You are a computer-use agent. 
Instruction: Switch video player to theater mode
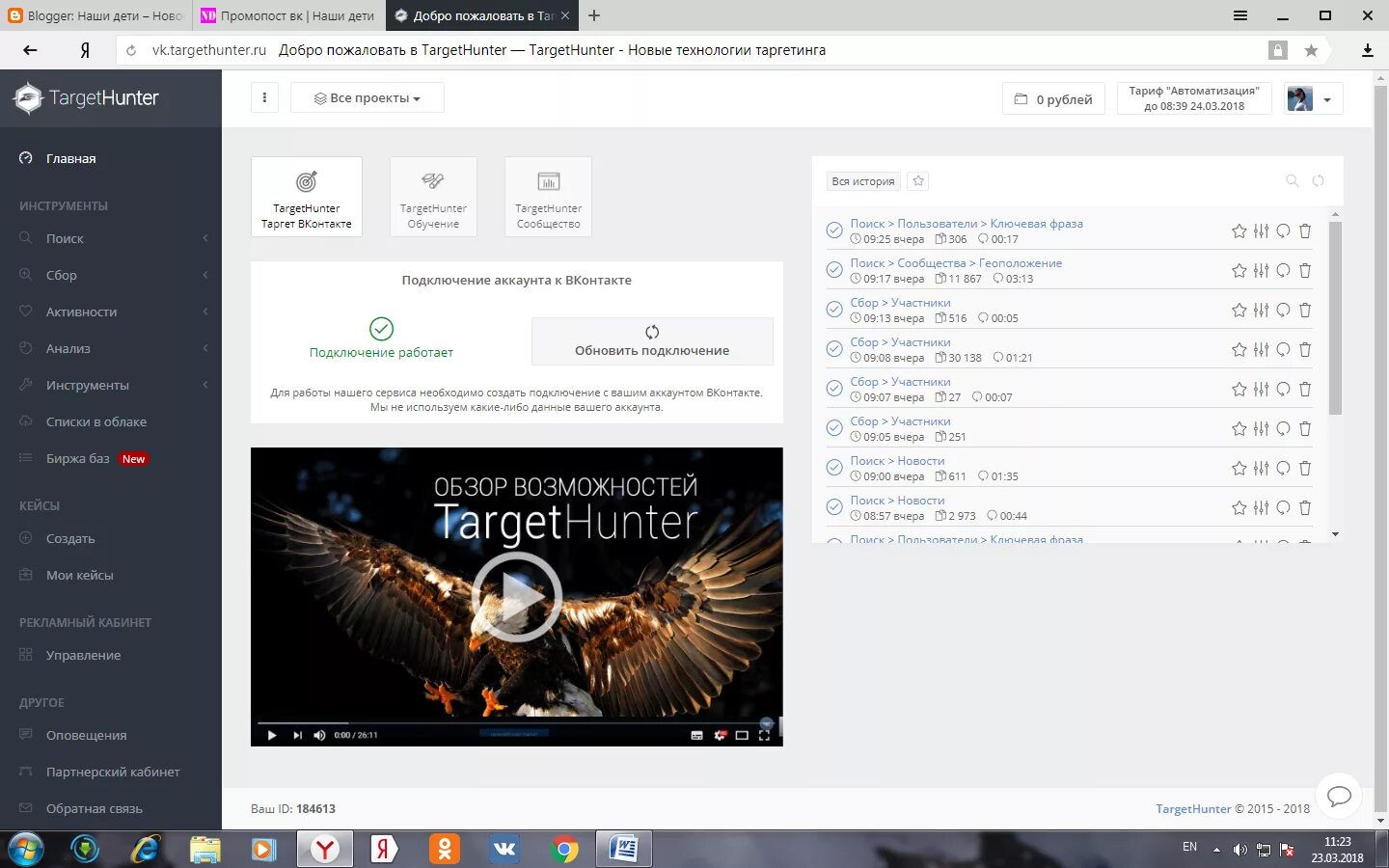pos(742,735)
